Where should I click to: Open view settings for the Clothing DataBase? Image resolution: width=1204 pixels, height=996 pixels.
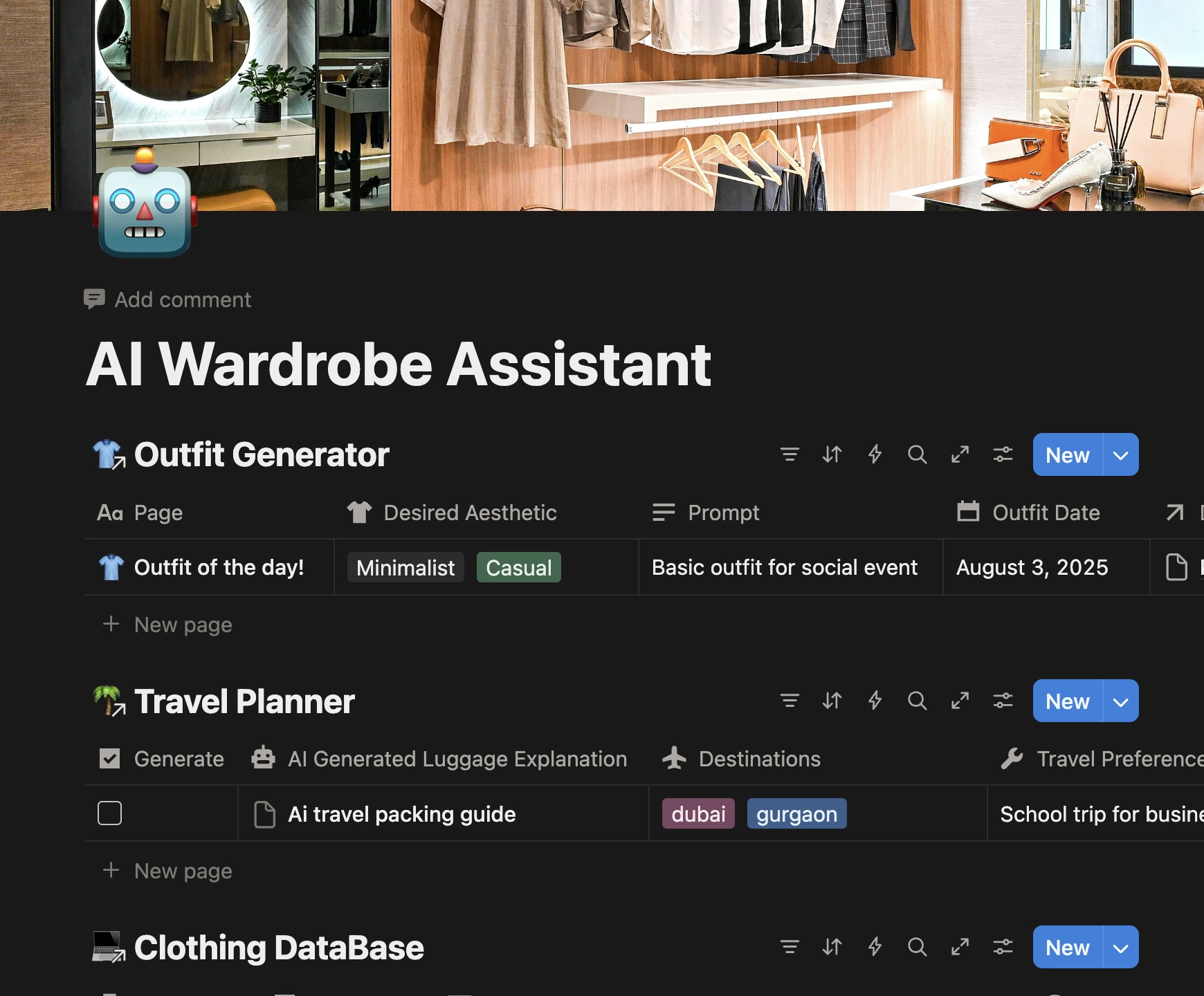(1003, 947)
